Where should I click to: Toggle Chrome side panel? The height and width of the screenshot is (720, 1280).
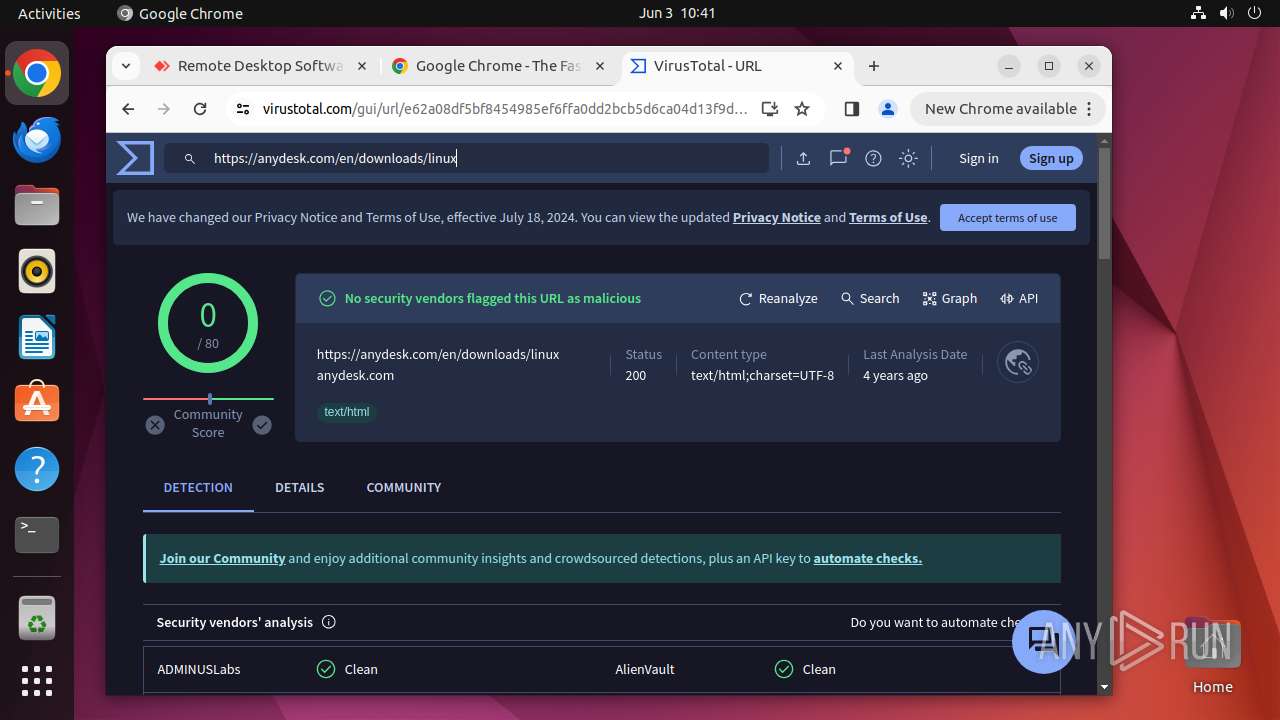pos(851,109)
